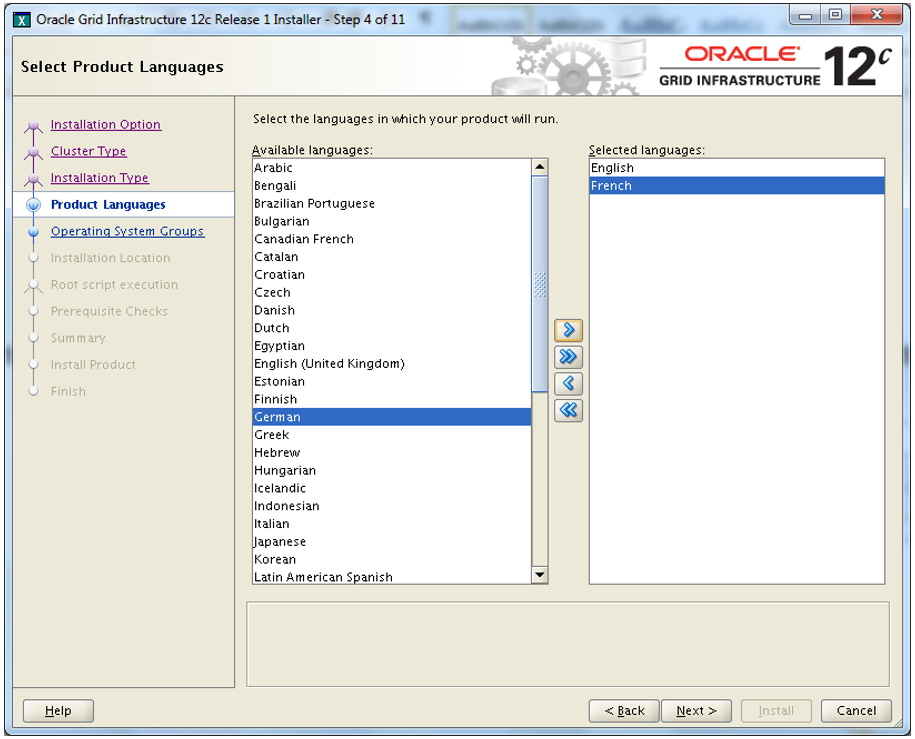The width and height of the screenshot is (915, 739).
Task: Click the installer X icon in title bar
Action: [x=22, y=20]
